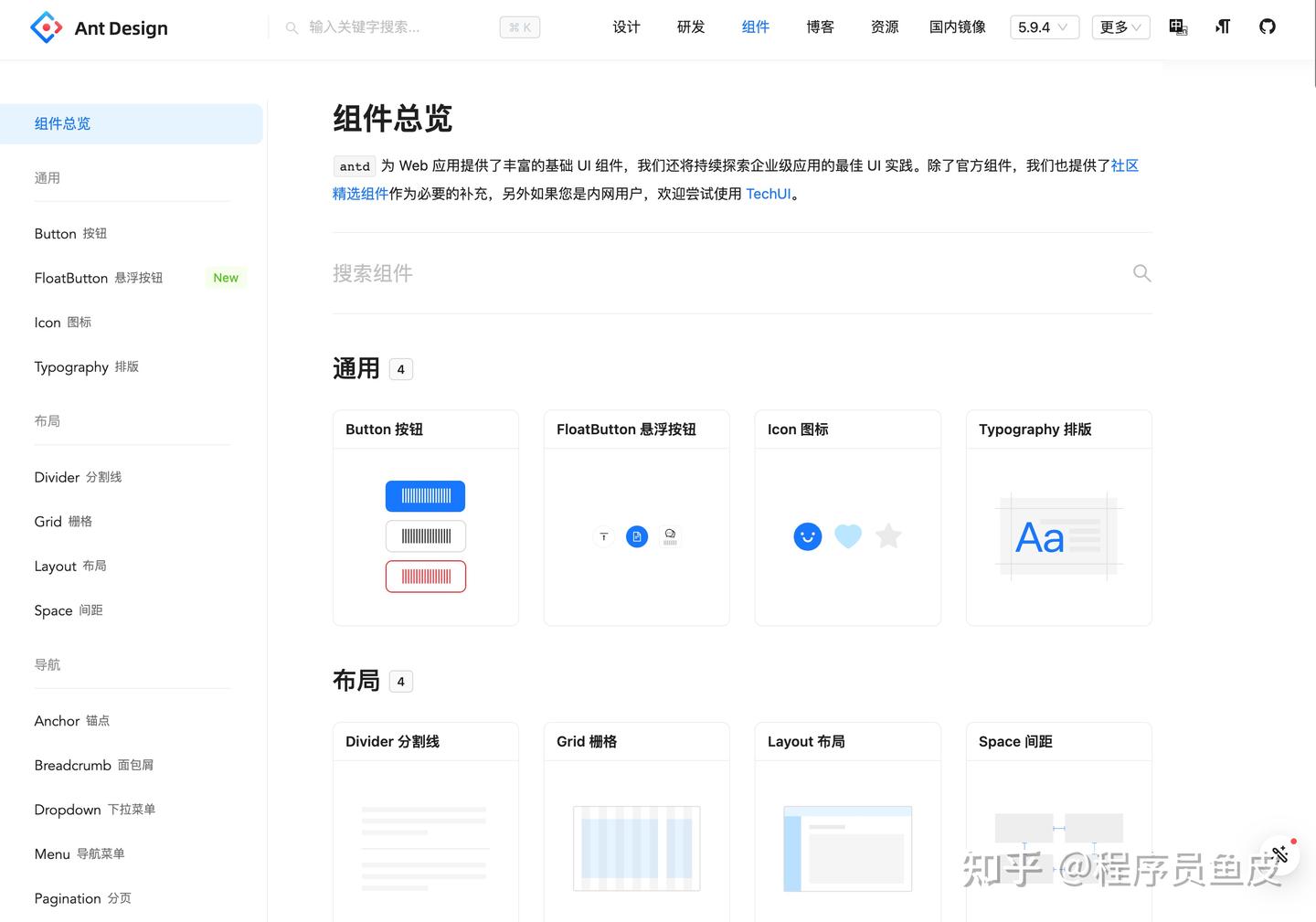Click the red danger button illustration
1316x922 pixels.
pyautogui.click(x=426, y=577)
